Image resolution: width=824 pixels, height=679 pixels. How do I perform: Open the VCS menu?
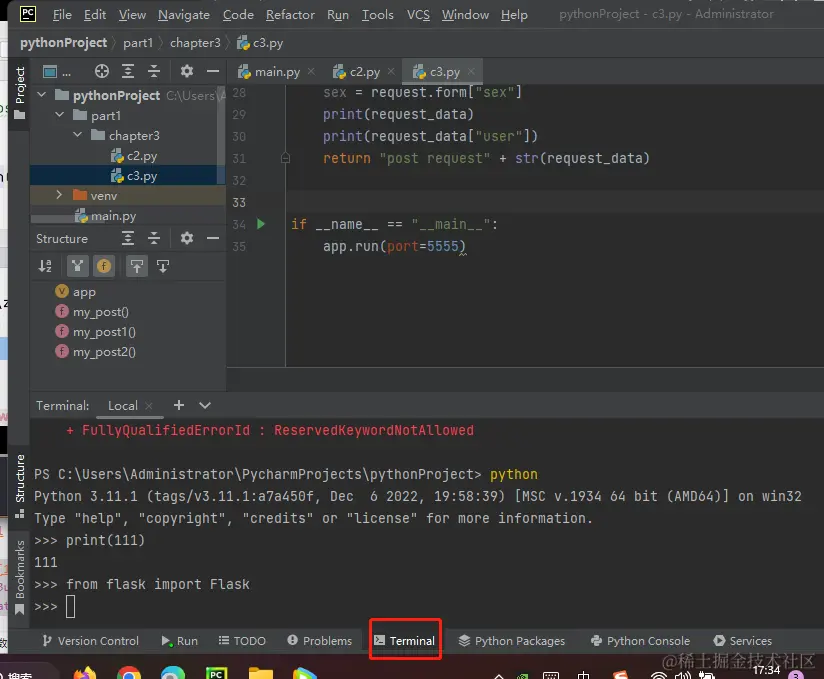[418, 15]
